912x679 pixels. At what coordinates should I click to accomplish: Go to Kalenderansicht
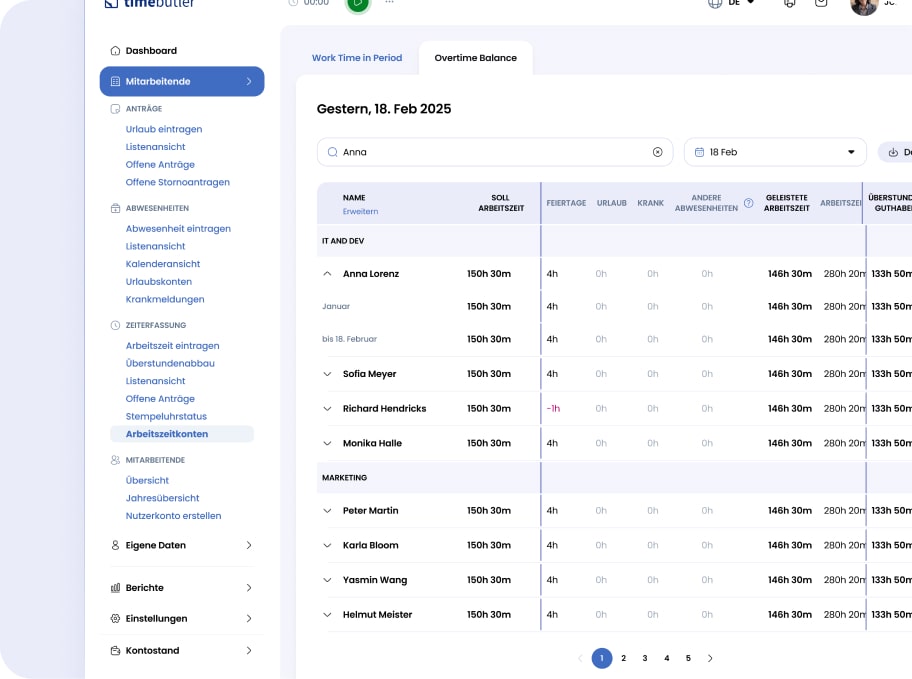pos(163,264)
